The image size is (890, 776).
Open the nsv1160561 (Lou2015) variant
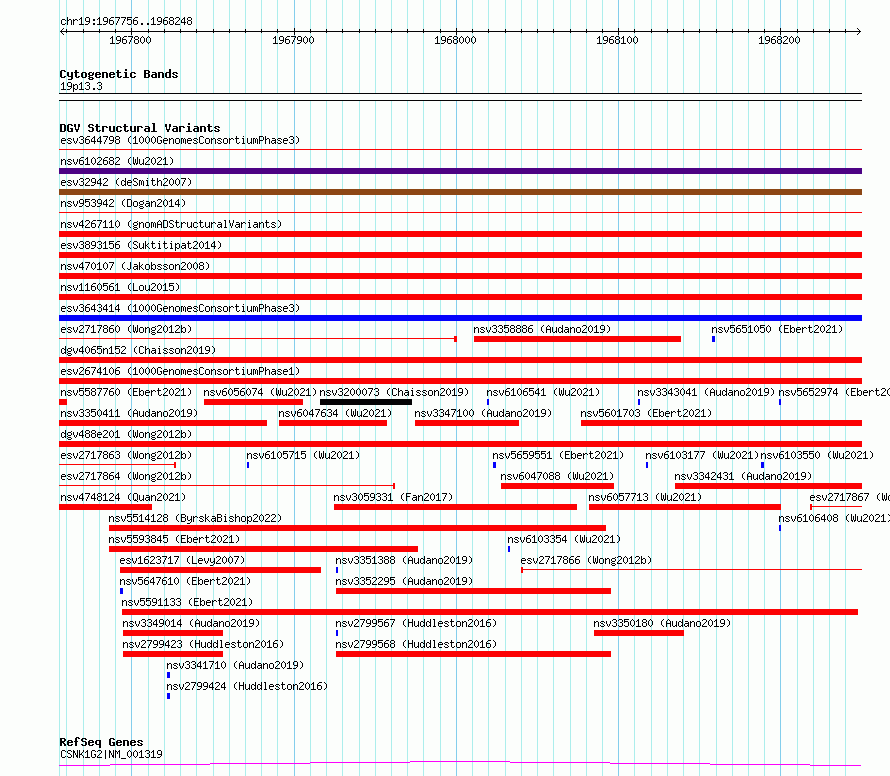point(120,287)
